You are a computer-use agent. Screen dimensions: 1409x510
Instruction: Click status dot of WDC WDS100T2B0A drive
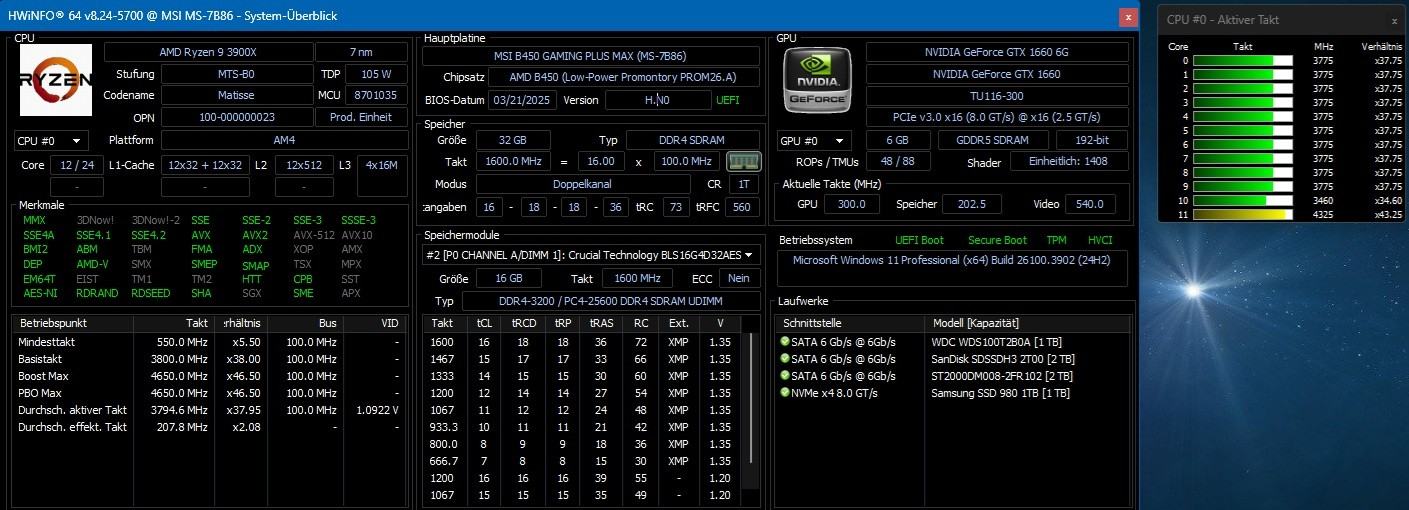point(785,342)
